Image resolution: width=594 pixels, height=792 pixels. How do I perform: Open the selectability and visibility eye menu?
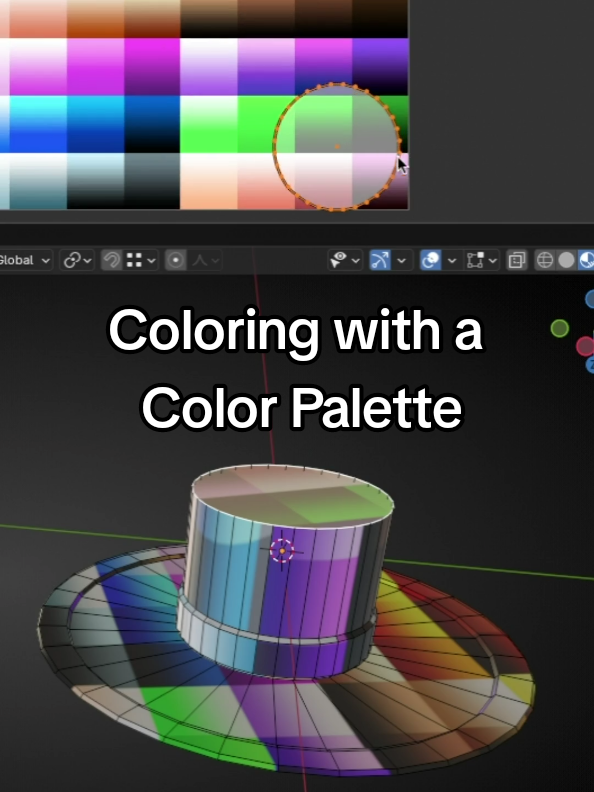pos(344,260)
